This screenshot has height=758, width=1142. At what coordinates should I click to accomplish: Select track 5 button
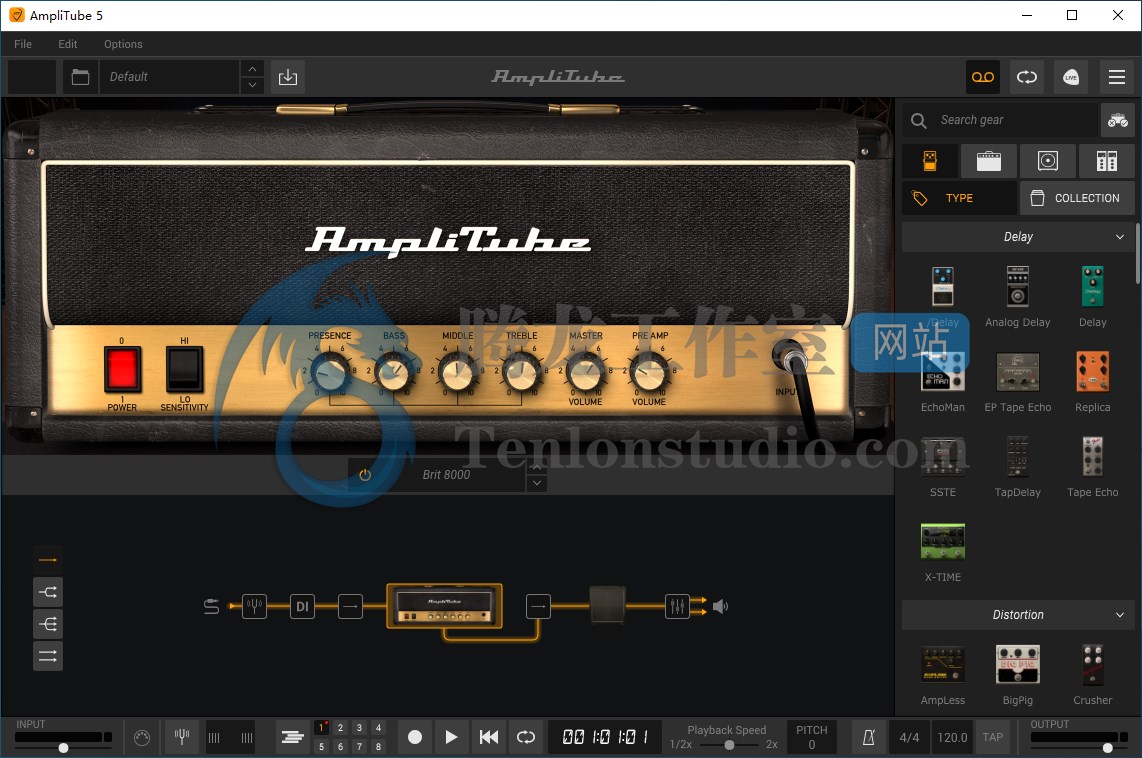click(x=321, y=746)
